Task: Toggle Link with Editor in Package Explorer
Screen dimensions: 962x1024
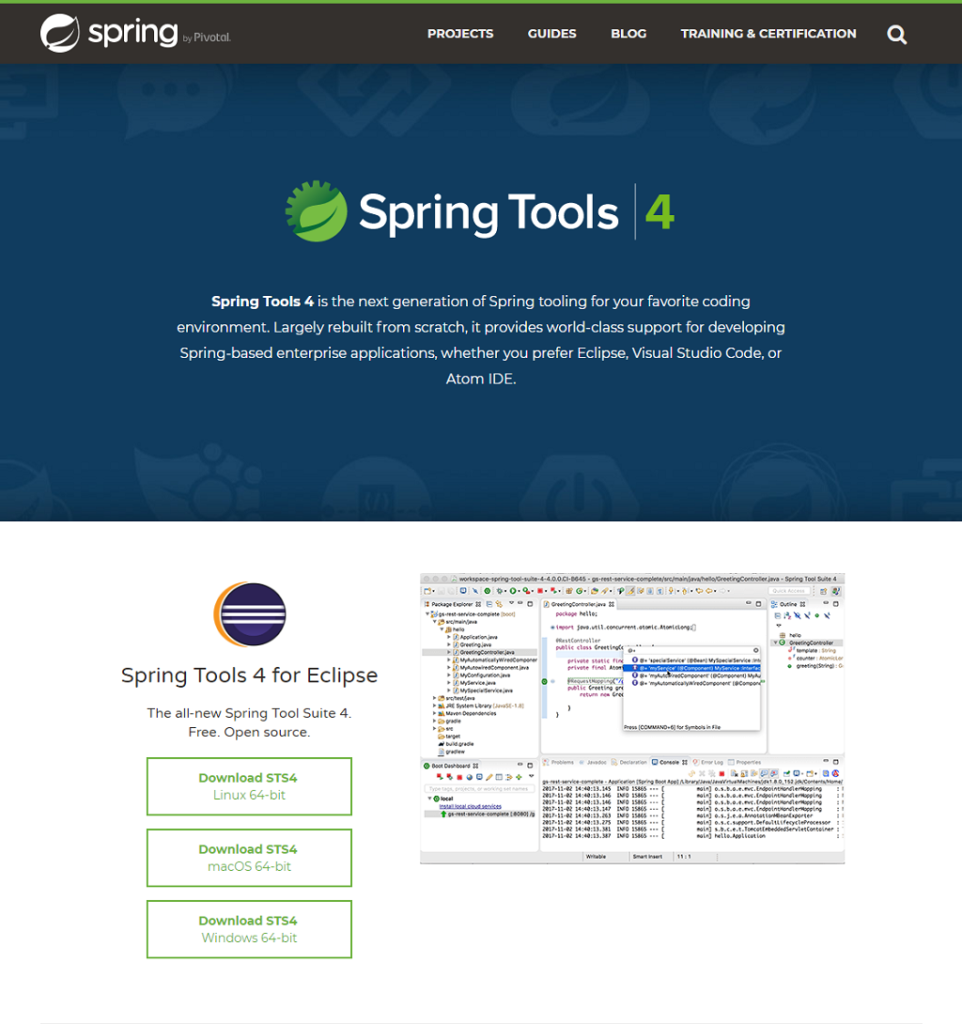Action: (498, 604)
